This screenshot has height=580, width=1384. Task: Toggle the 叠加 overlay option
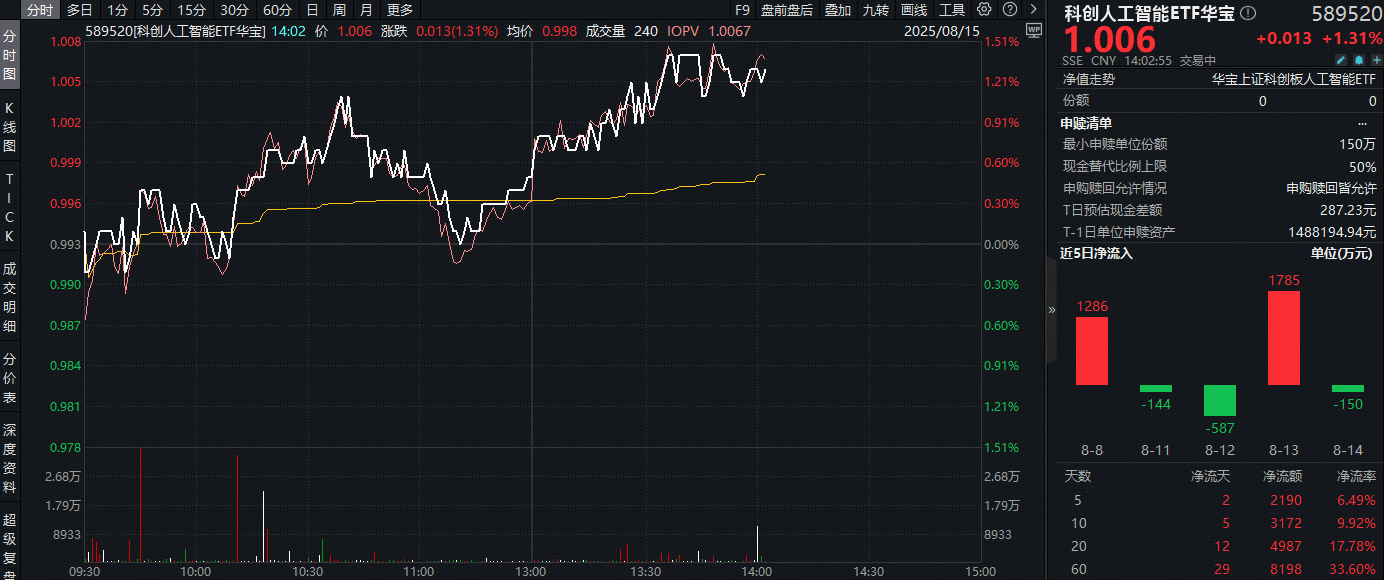[838, 10]
